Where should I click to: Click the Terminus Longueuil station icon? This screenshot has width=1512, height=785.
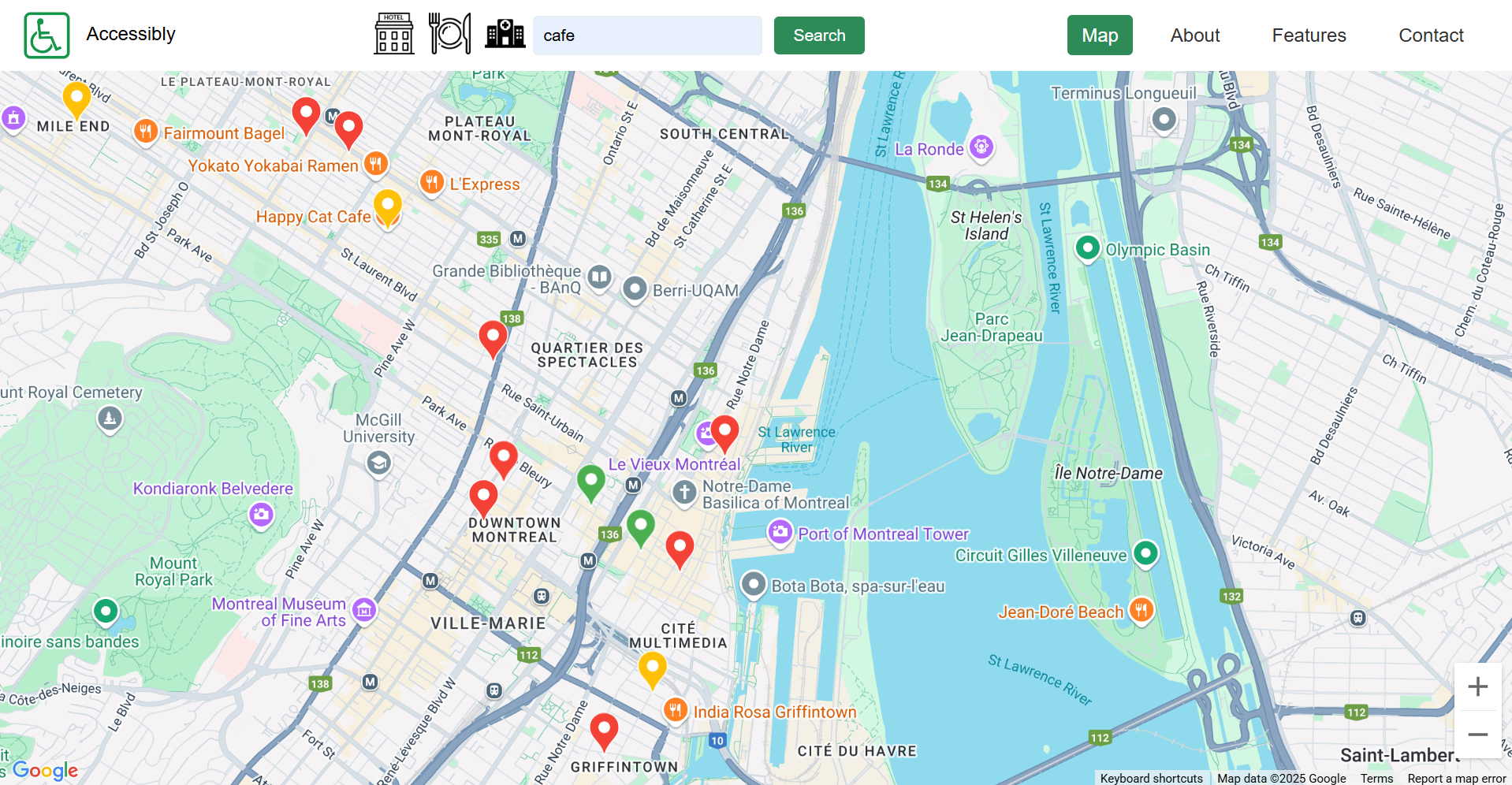[x=1164, y=120]
